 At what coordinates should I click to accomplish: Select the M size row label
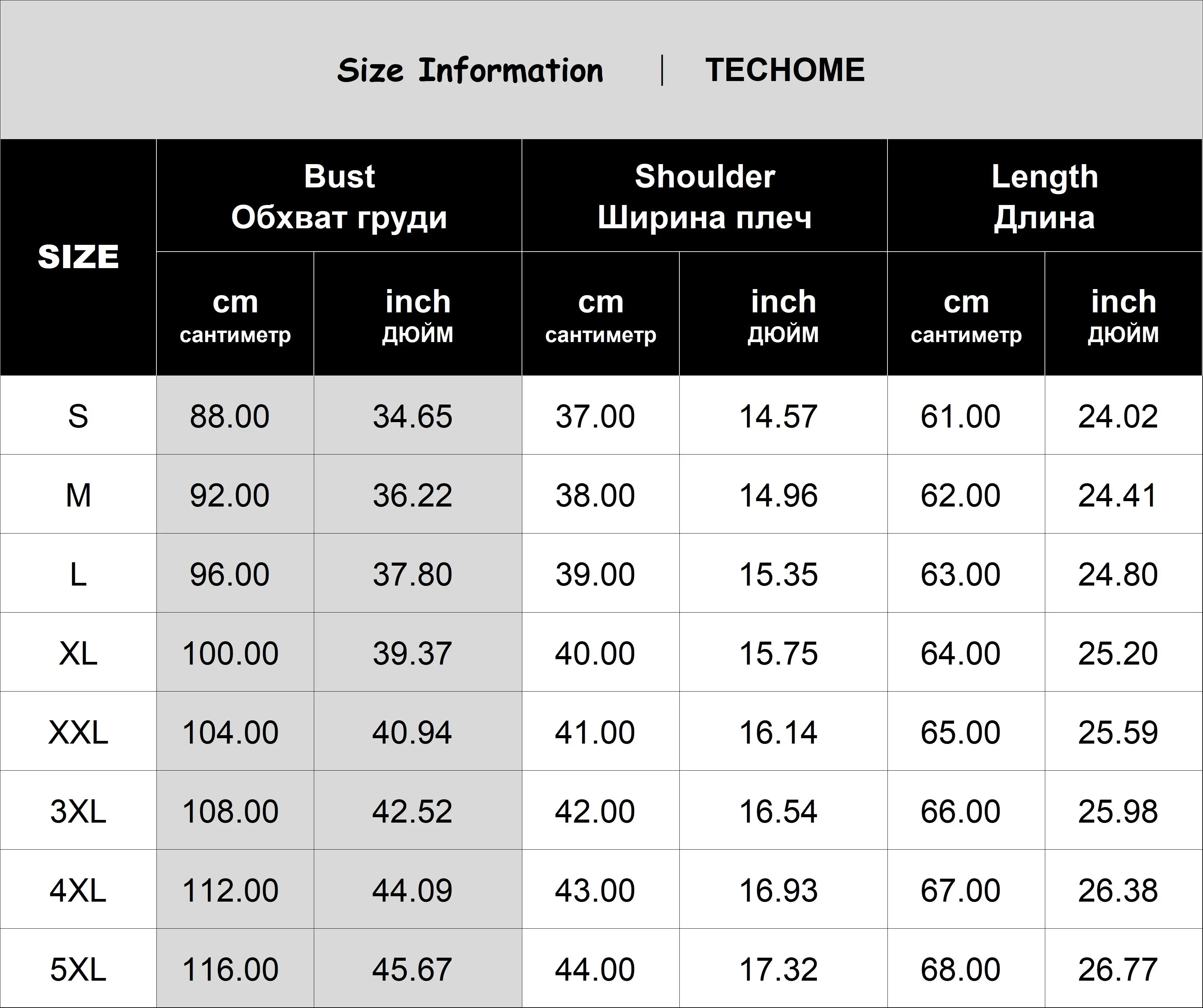click(78, 495)
